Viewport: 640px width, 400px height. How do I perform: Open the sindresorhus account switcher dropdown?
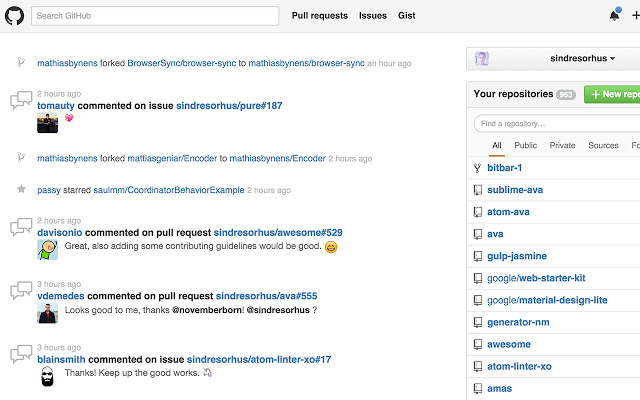[553, 59]
